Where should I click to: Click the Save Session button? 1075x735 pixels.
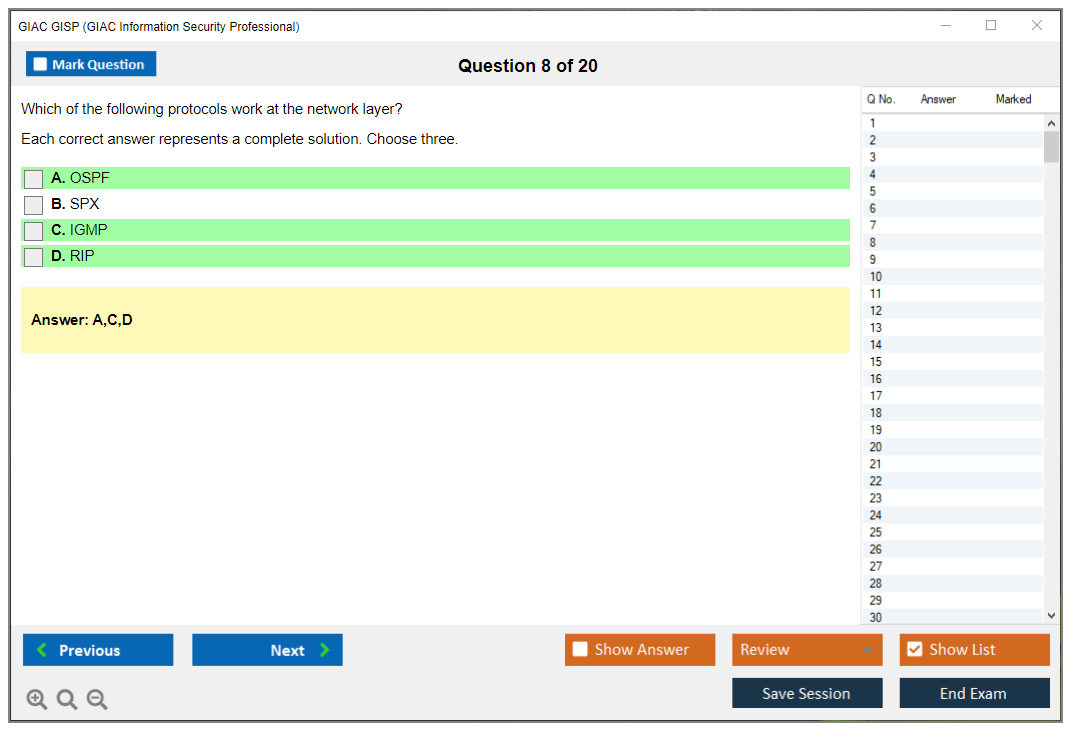(807, 693)
